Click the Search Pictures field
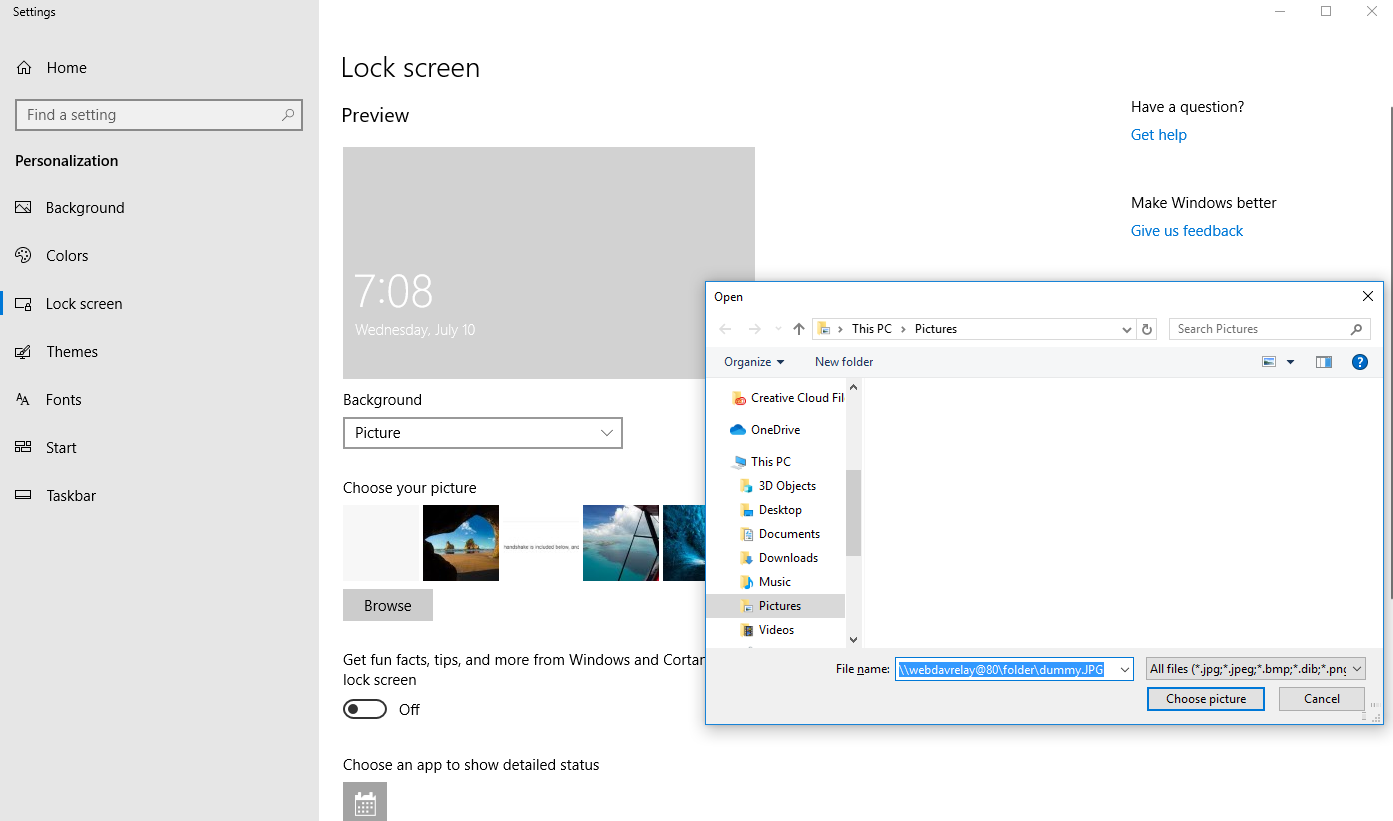 pyautogui.click(x=1269, y=329)
